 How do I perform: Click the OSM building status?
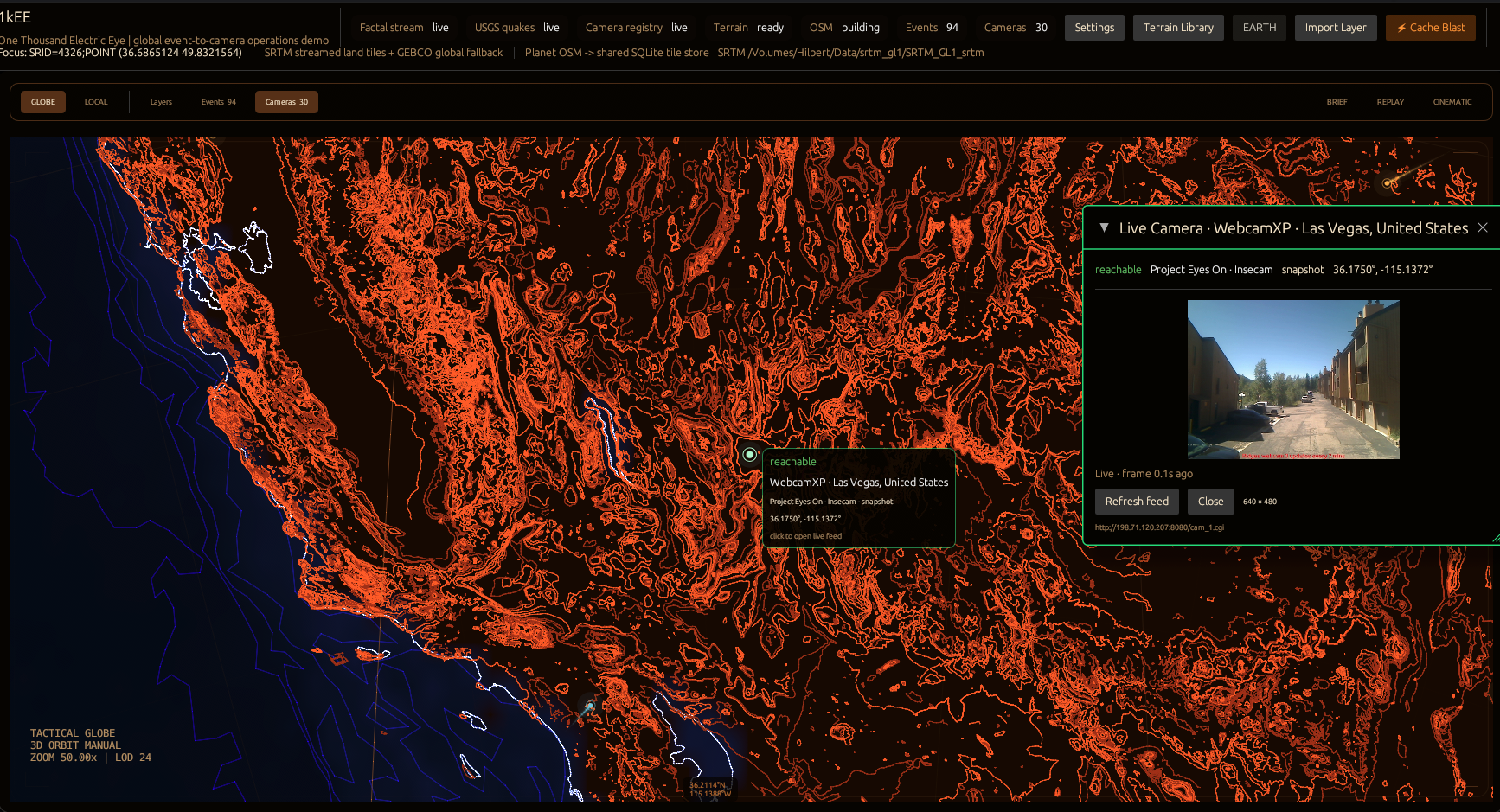[x=844, y=28]
